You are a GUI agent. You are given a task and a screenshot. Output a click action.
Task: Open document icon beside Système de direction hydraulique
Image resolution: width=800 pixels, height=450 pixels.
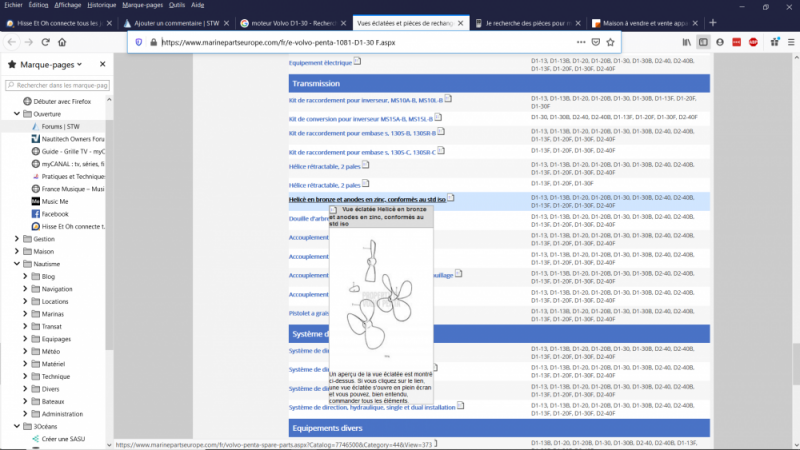pos(461,406)
